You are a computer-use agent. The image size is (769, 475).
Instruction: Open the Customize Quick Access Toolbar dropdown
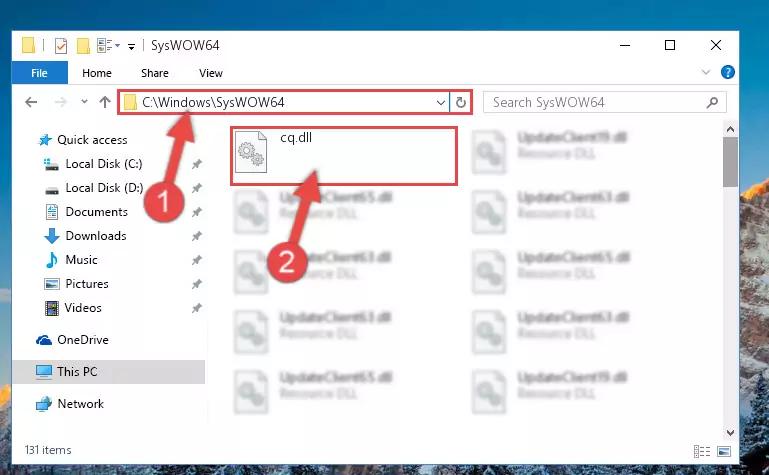(x=131, y=47)
